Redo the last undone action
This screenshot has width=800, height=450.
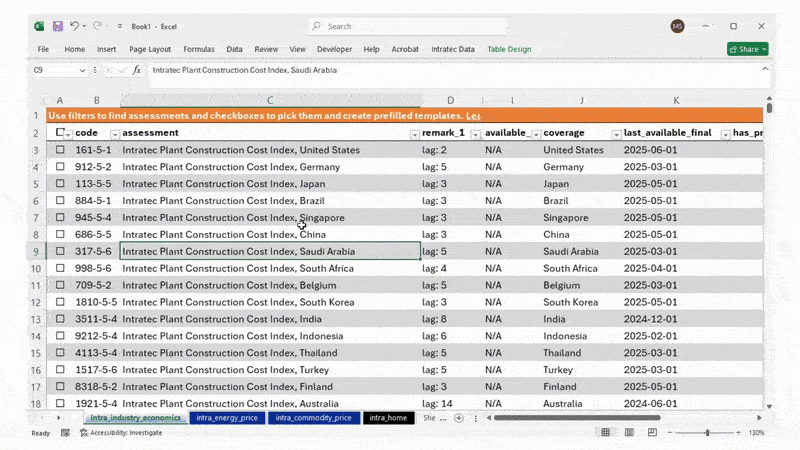[x=97, y=26]
